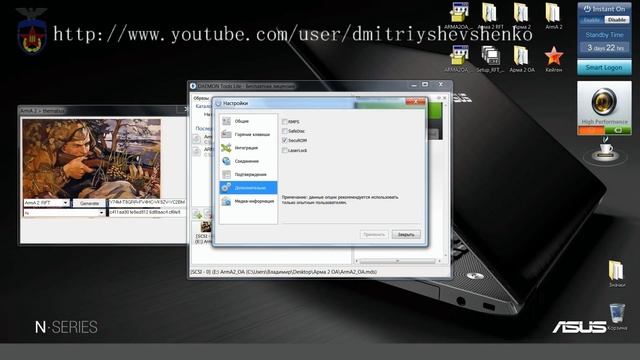The width and height of the screenshot is (640, 360).
Task: Click the High Performance power dial
Action: pos(604,102)
